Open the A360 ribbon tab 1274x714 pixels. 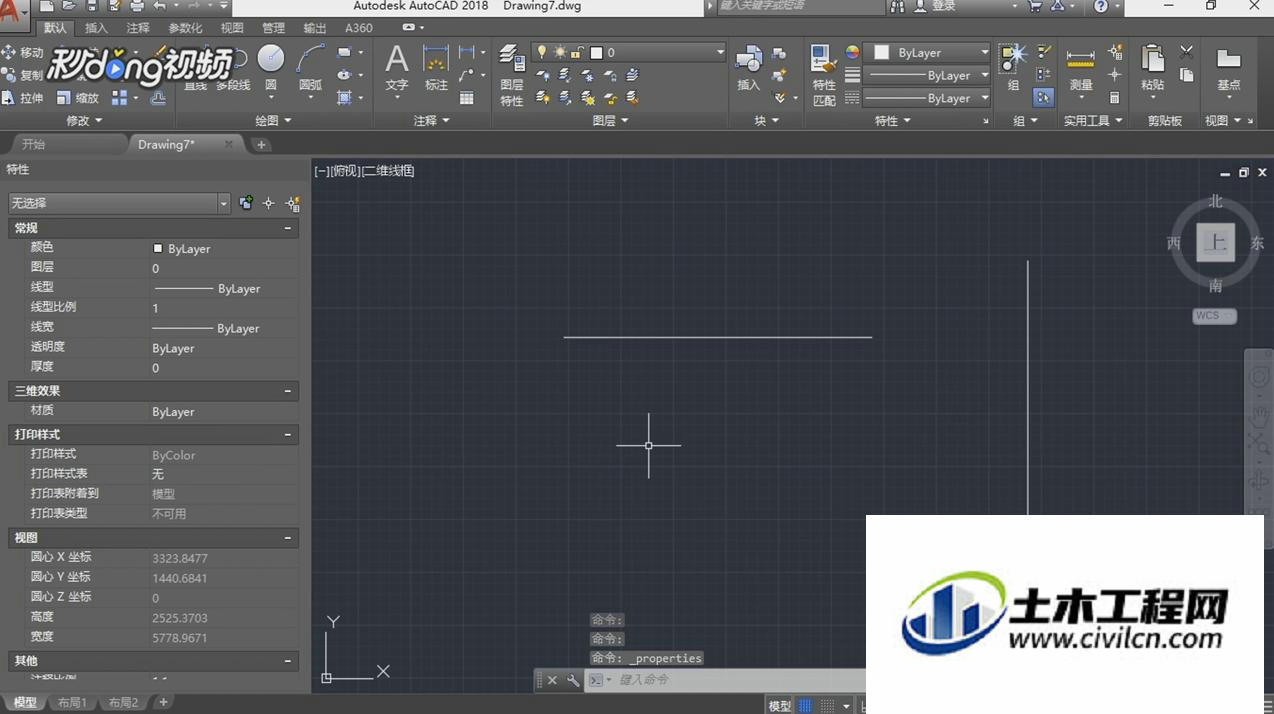359,28
